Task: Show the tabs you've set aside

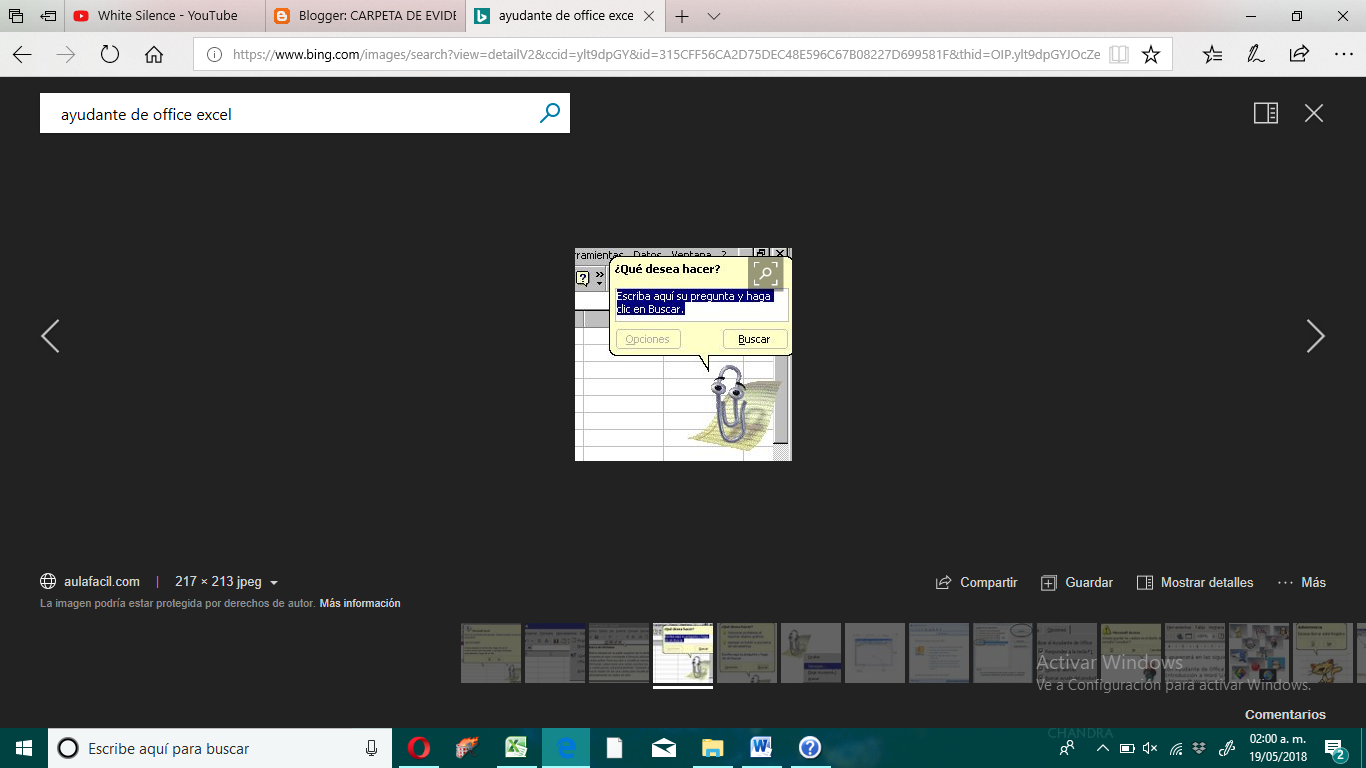Action: 16,16
